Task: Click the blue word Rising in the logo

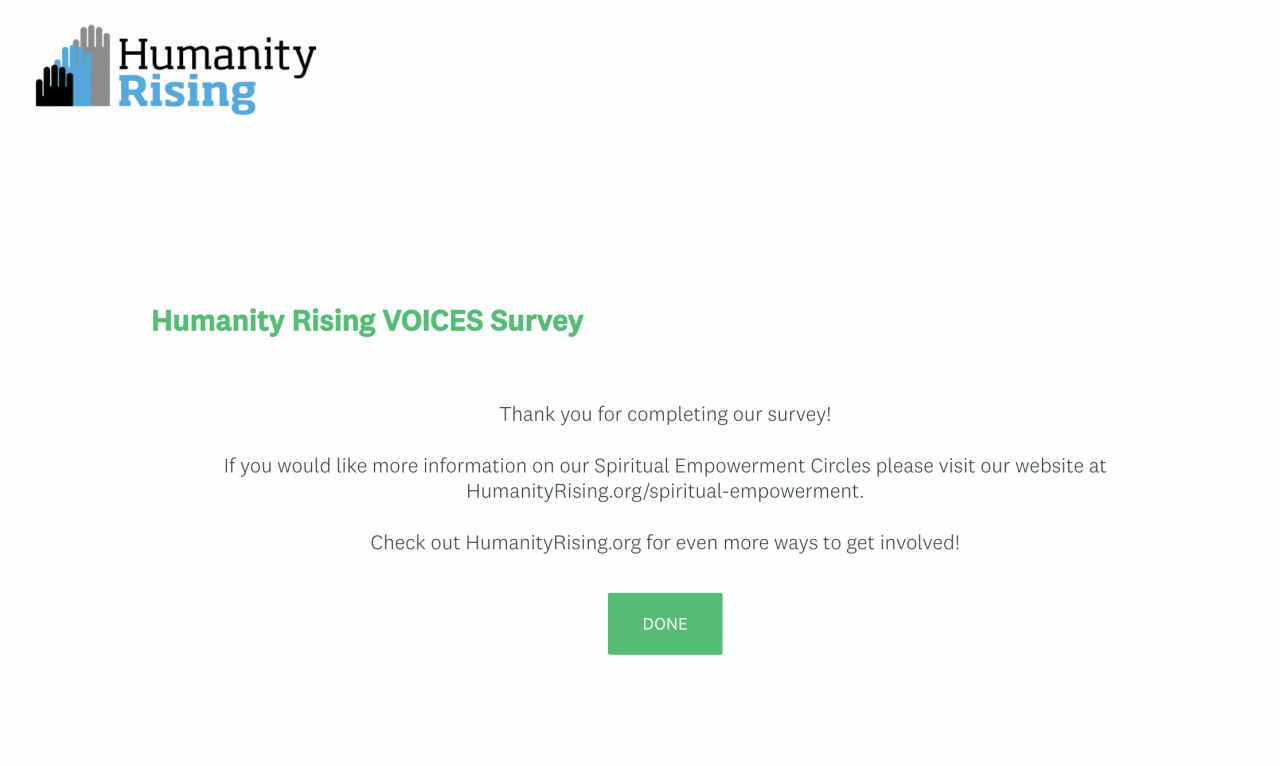Action: [187, 93]
